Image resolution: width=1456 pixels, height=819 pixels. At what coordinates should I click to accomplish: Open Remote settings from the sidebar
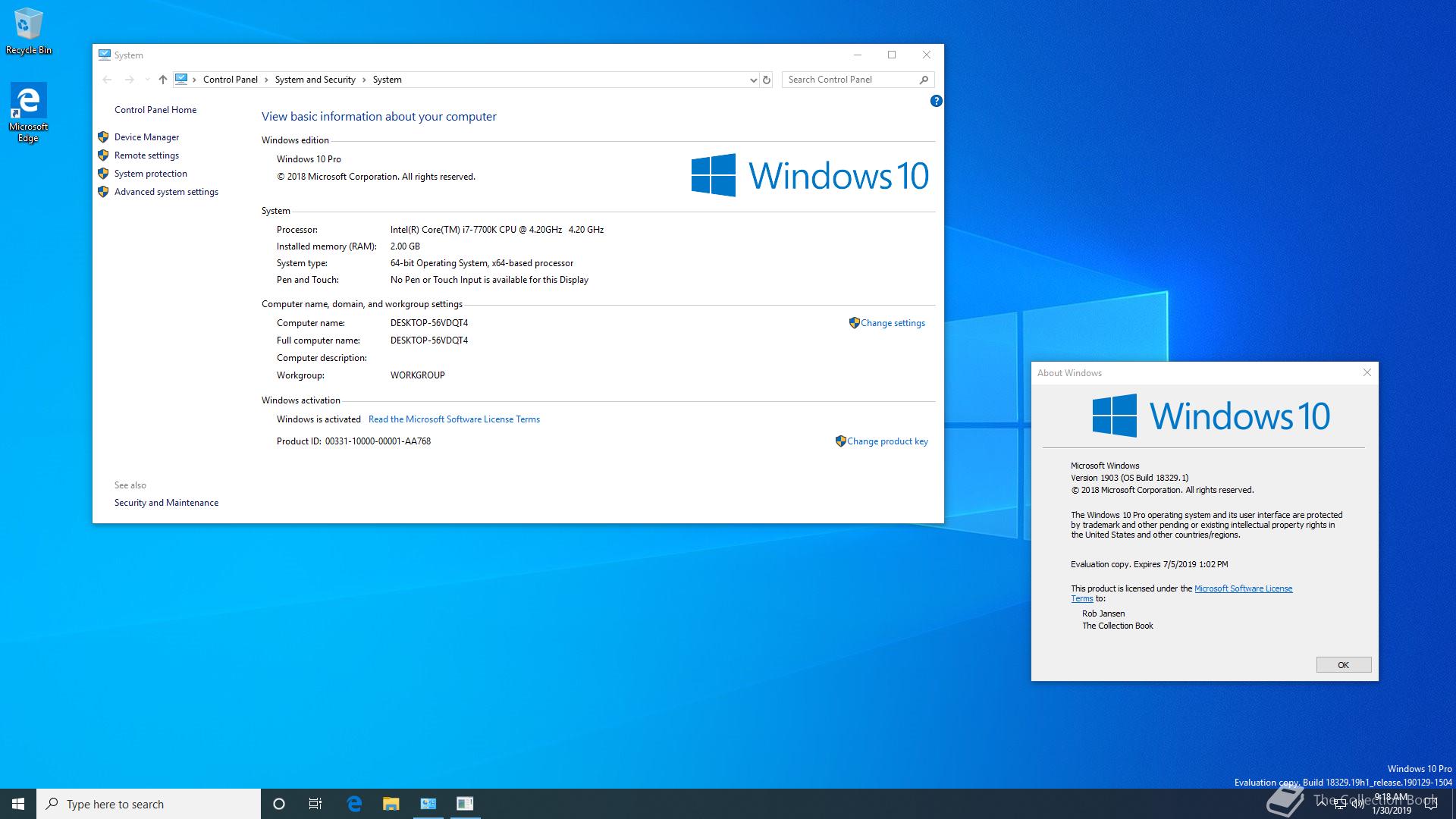tap(146, 155)
